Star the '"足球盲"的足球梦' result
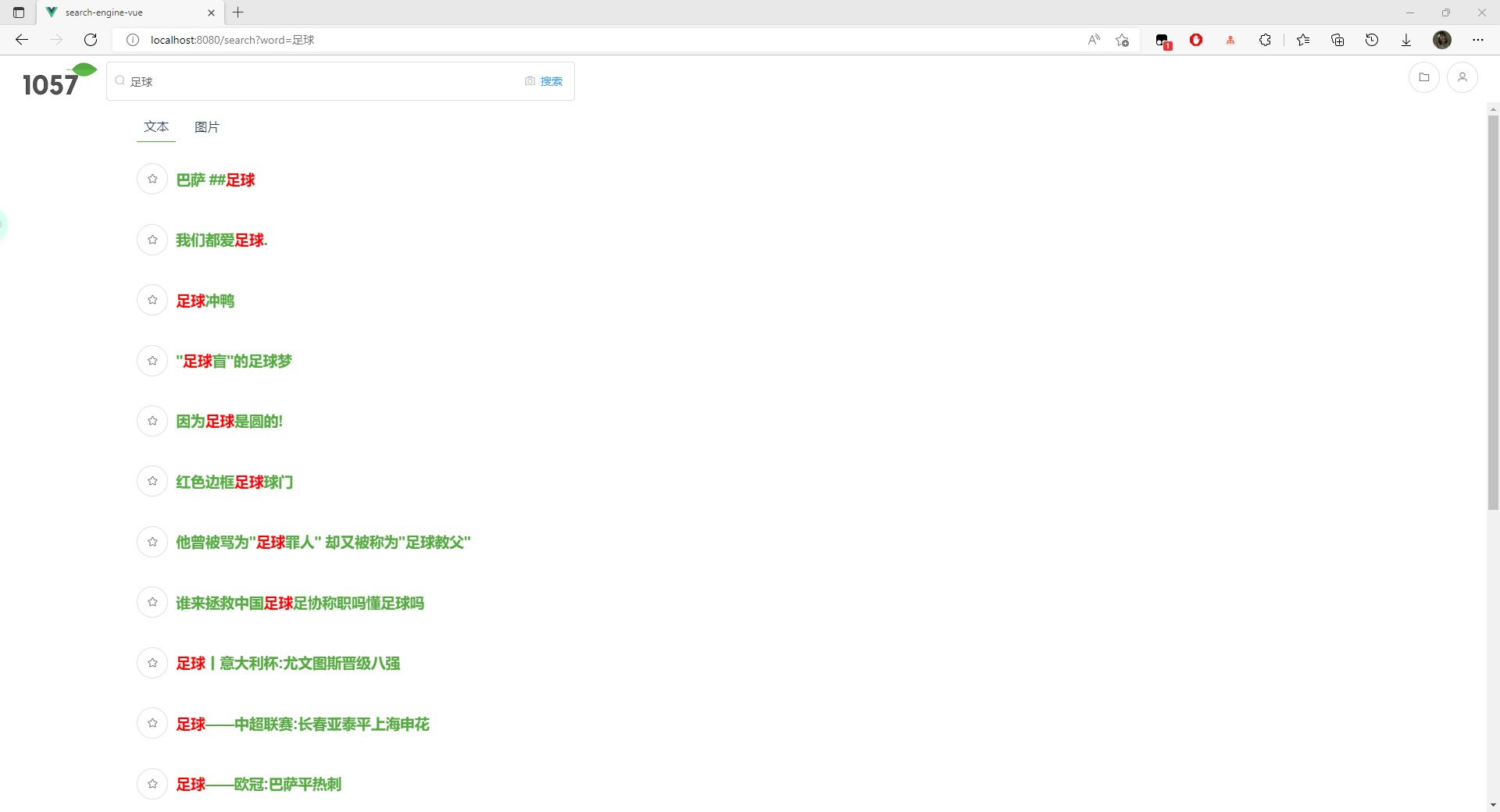The width and height of the screenshot is (1500, 812). click(x=152, y=361)
